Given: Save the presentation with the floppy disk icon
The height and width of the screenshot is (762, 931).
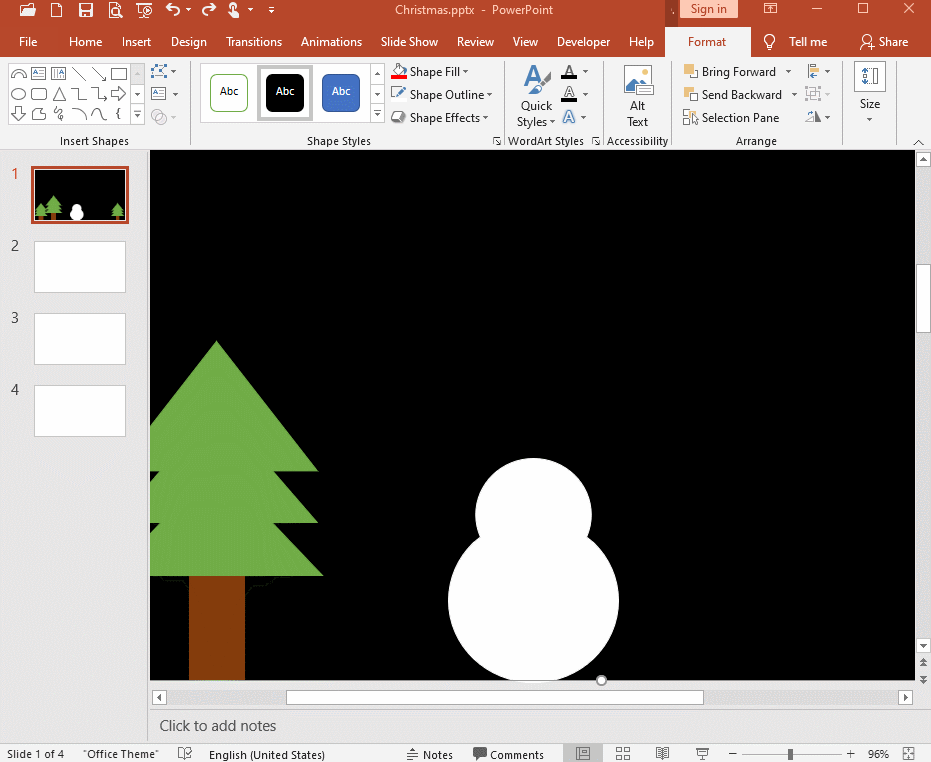Looking at the screenshot, I should 86,10.
